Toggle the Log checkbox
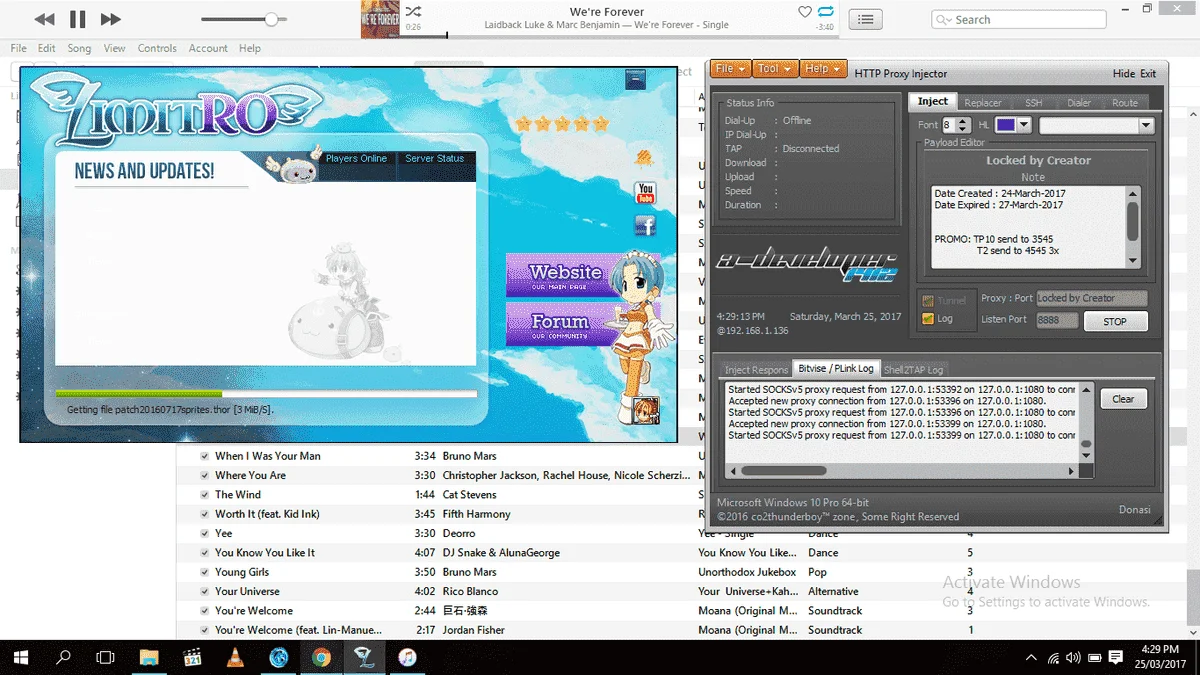This screenshot has height=675, width=1200. [x=927, y=319]
